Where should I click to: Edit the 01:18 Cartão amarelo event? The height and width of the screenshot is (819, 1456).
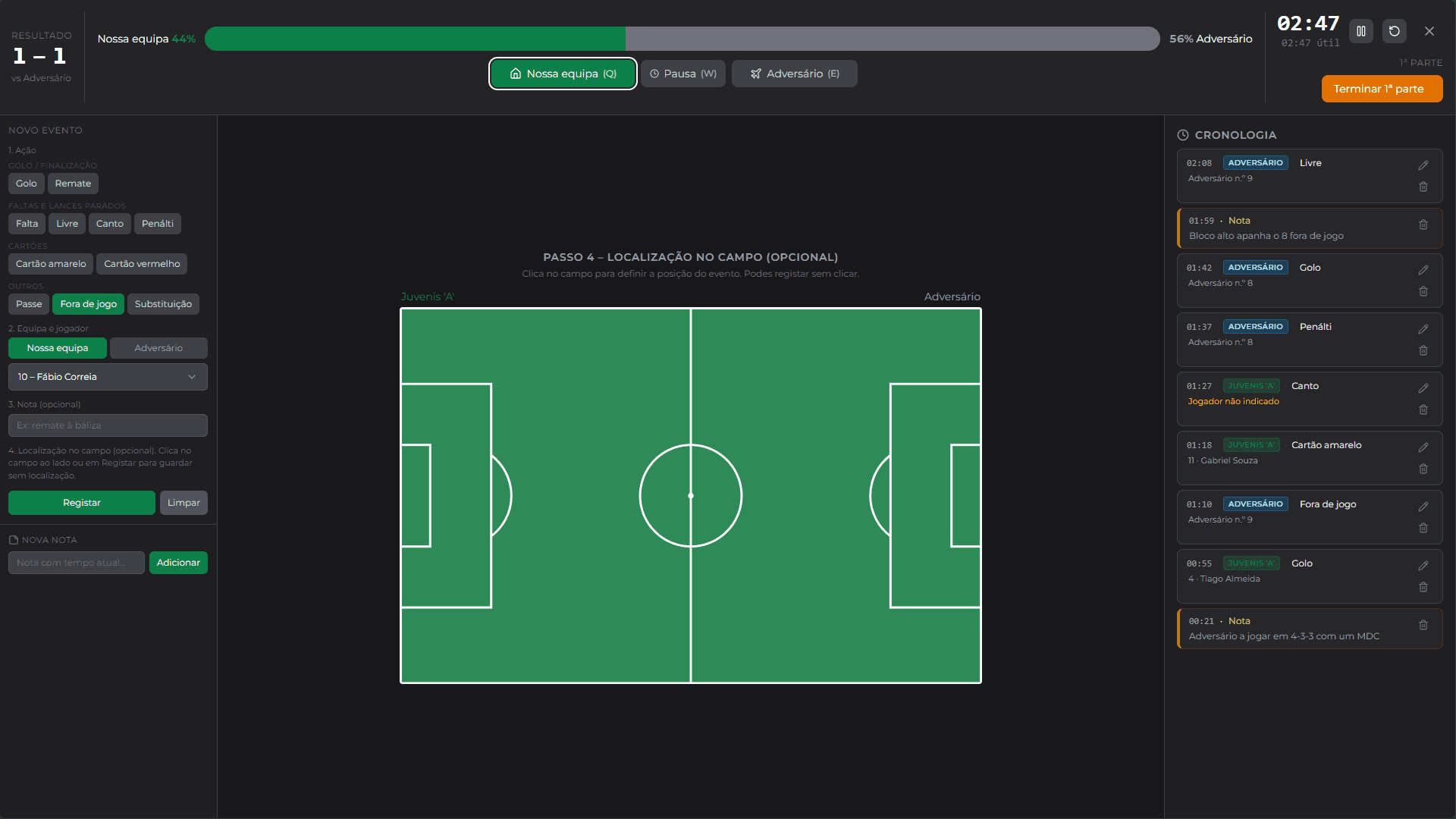(1423, 447)
